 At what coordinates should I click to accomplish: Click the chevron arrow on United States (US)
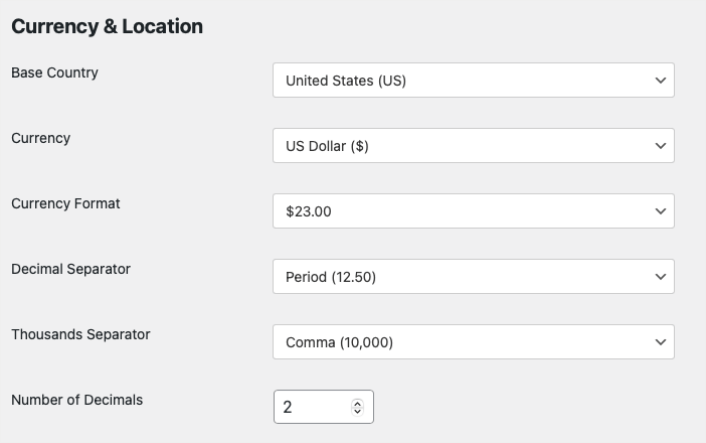659,81
